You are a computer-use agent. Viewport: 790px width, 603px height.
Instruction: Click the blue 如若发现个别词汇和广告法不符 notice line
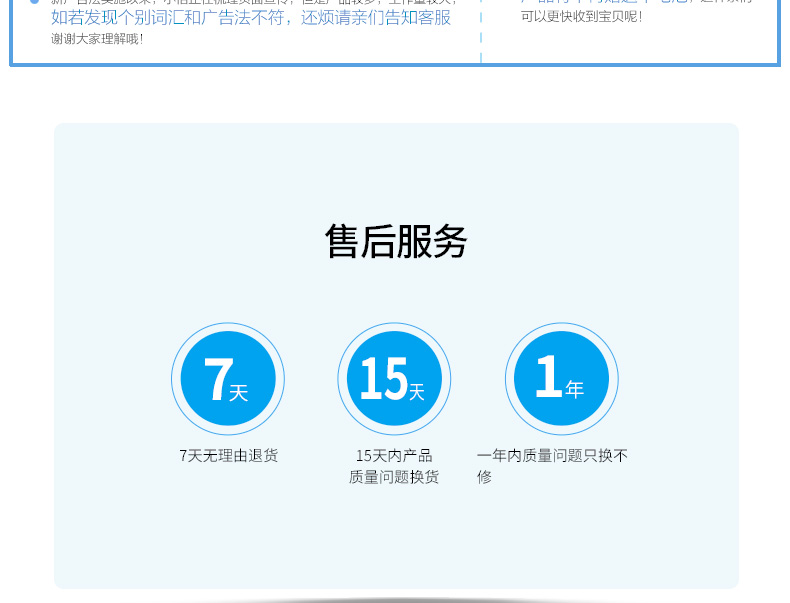[x=251, y=18]
